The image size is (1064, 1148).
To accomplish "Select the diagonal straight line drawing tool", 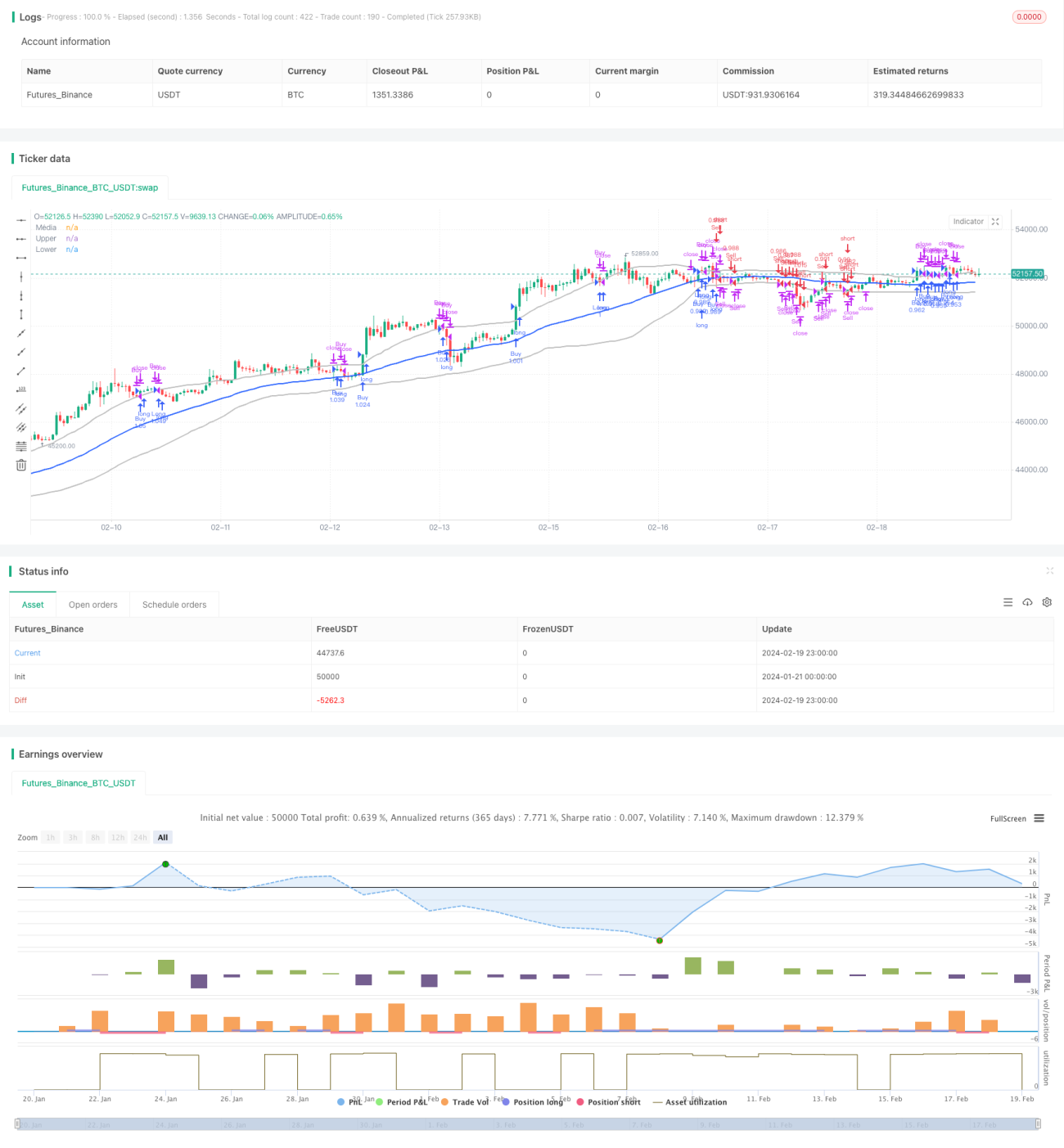I will [x=21, y=333].
